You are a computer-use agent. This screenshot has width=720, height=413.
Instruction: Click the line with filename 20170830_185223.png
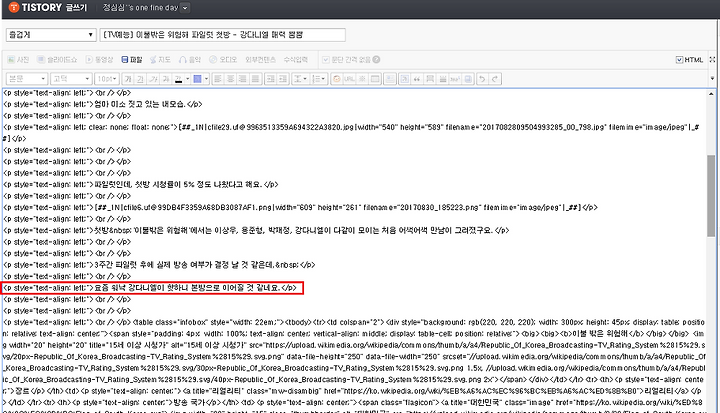pos(300,208)
